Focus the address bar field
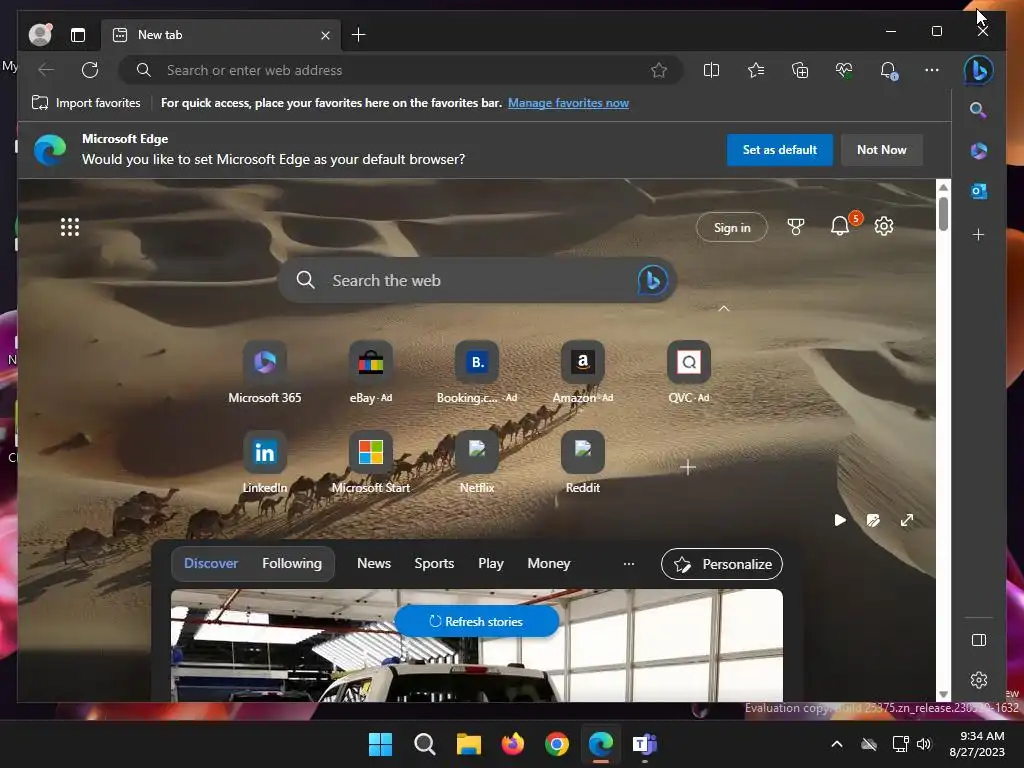Screen dimensions: 1024x768 click(400, 70)
